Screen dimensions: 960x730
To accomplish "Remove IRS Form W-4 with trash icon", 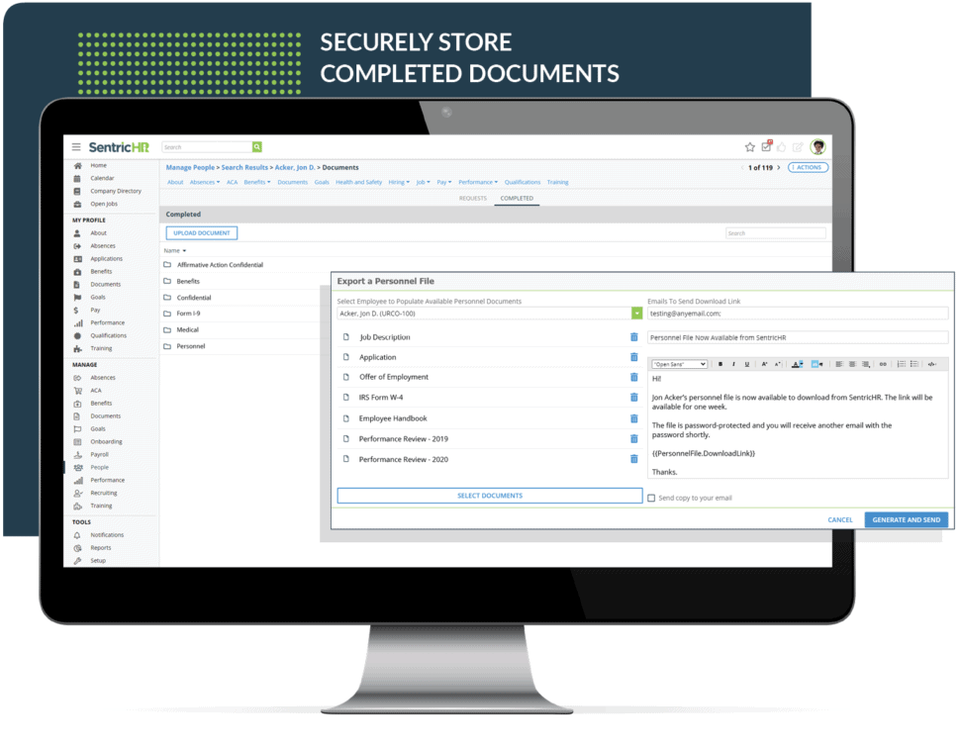I will (x=634, y=397).
